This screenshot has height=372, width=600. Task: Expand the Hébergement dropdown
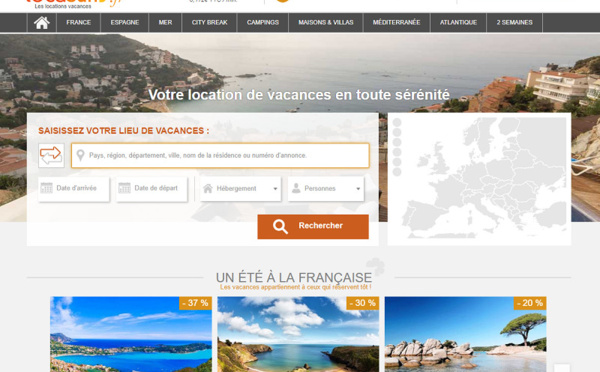[240, 189]
